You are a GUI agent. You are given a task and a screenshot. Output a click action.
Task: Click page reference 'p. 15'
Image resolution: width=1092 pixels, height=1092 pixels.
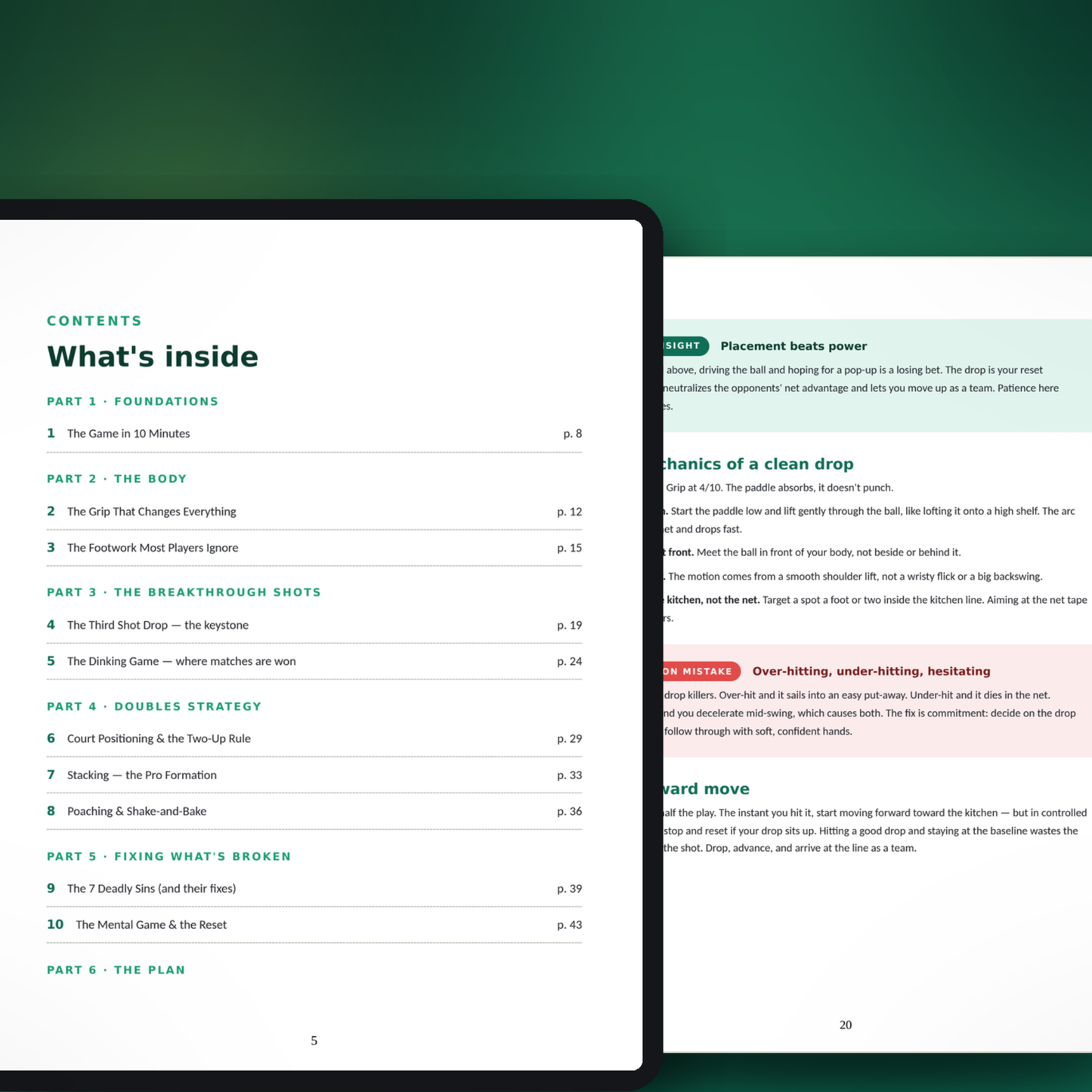point(570,548)
